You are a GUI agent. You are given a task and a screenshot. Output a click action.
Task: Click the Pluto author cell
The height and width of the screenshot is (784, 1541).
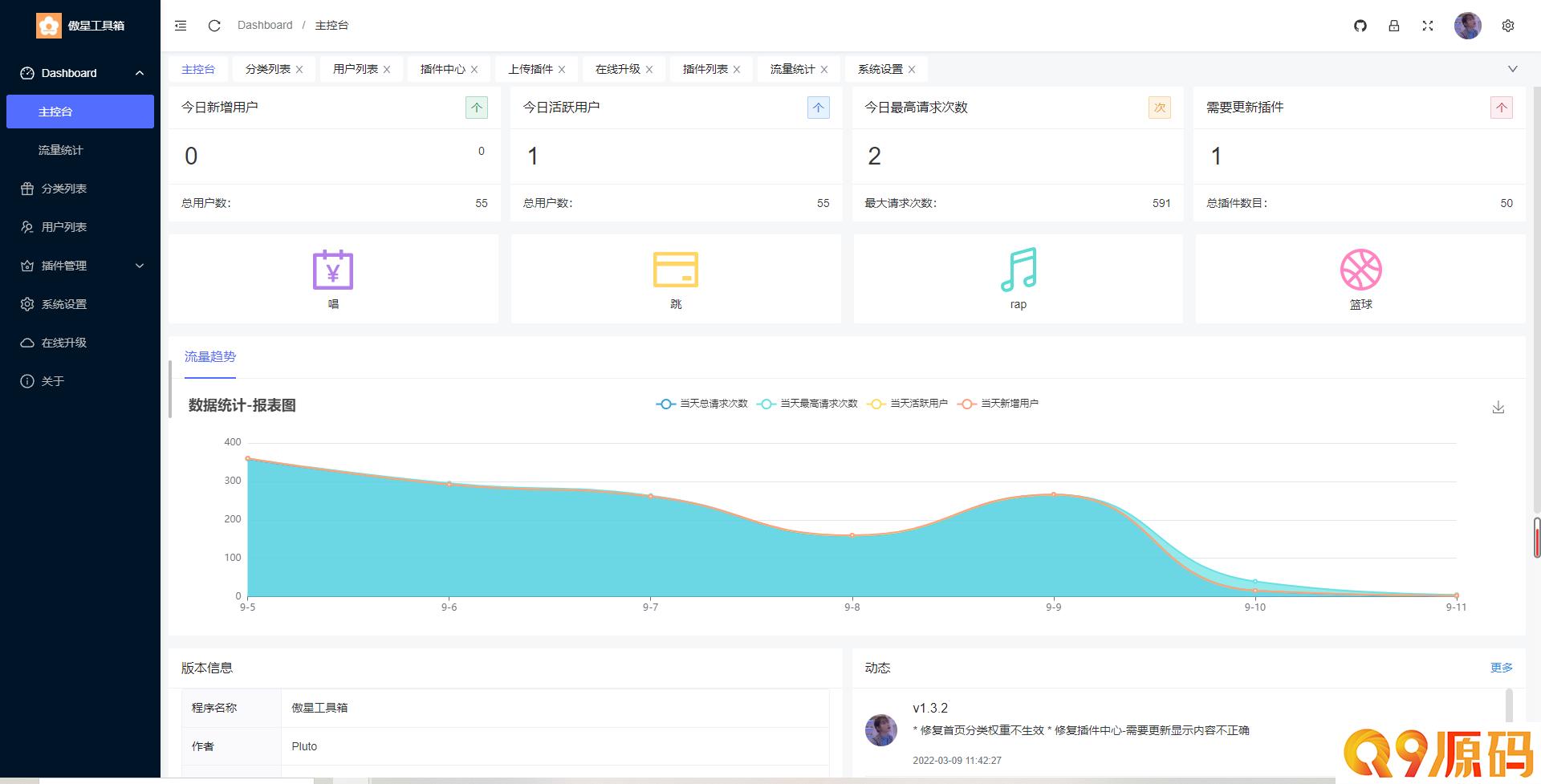click(x=555, y=746)
